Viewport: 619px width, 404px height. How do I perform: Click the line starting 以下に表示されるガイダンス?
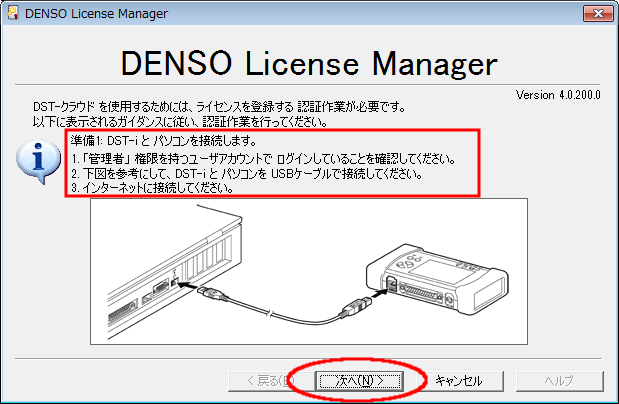tap(180, 121)
